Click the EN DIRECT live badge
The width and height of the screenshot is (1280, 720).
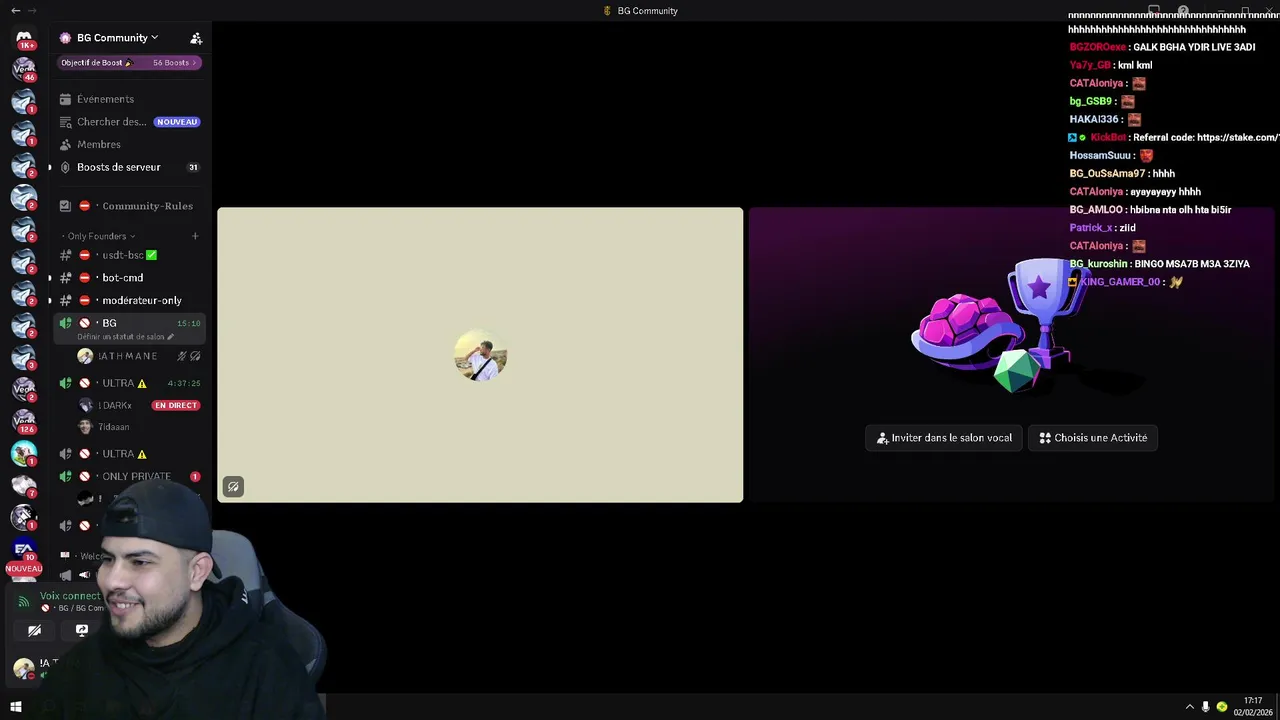click(x=176, y=405)
